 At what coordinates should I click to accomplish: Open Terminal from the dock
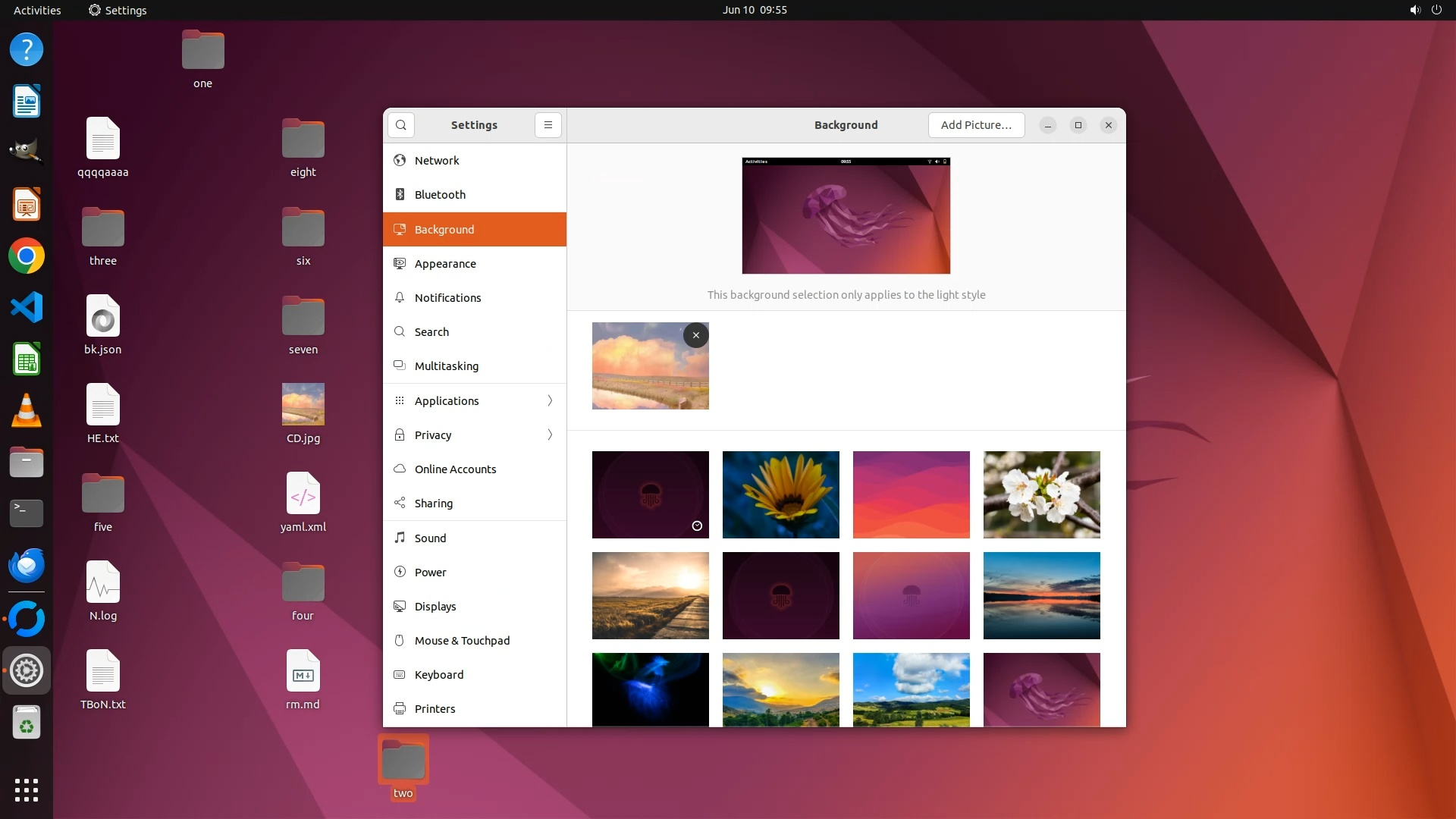pyautogui.click(x=27, y=513)
